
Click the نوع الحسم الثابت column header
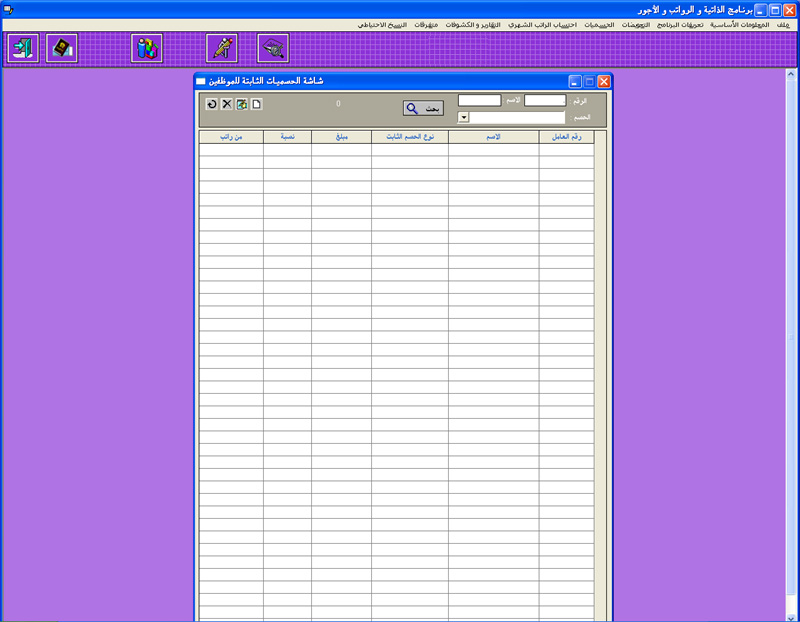[x=409, y=137]
